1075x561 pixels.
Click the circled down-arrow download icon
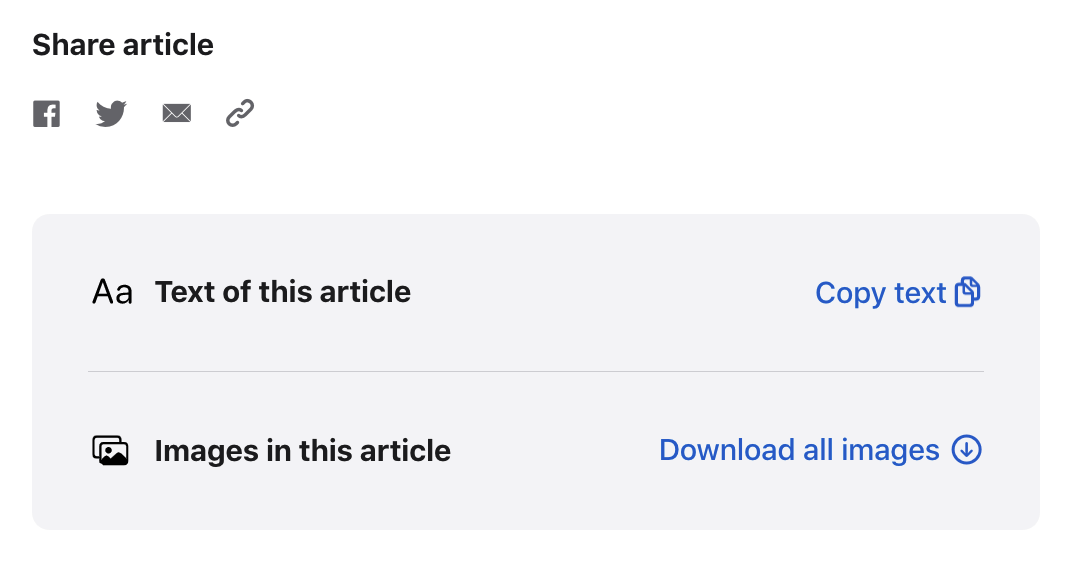(967, 450)
